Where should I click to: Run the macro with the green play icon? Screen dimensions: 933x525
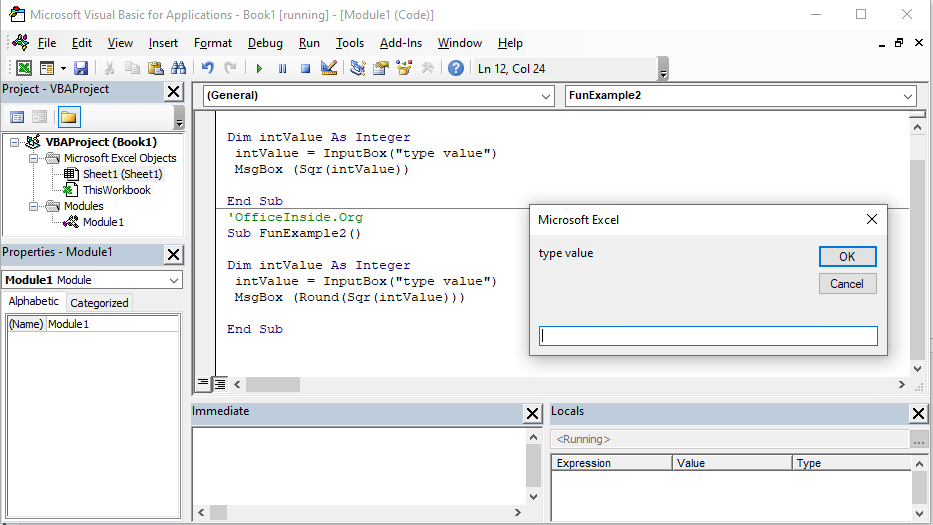(x=259, y=68)
